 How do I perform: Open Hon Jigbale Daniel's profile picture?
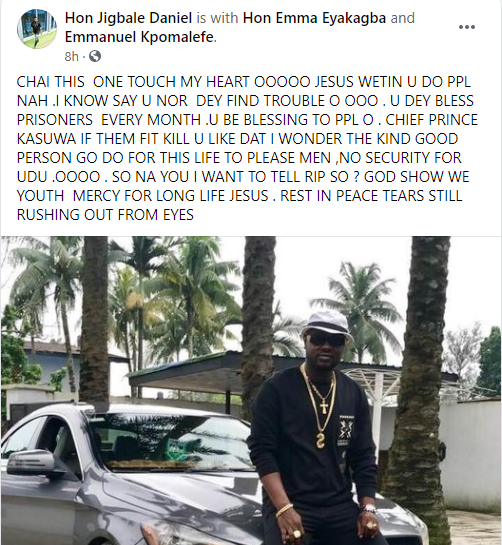(x=37, y=29)
